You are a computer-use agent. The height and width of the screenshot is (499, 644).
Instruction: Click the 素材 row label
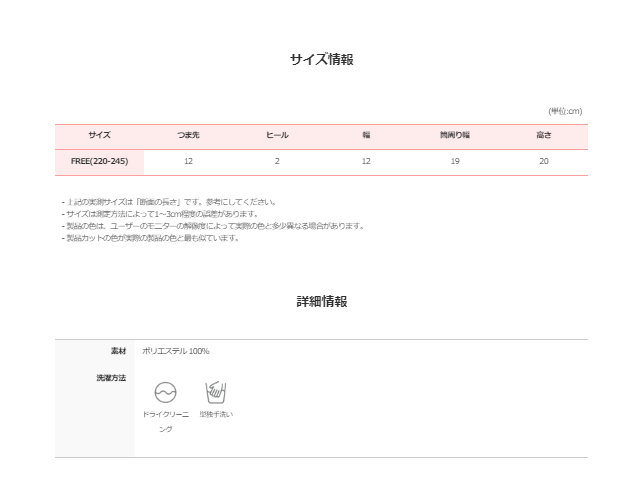pos(119,351)
